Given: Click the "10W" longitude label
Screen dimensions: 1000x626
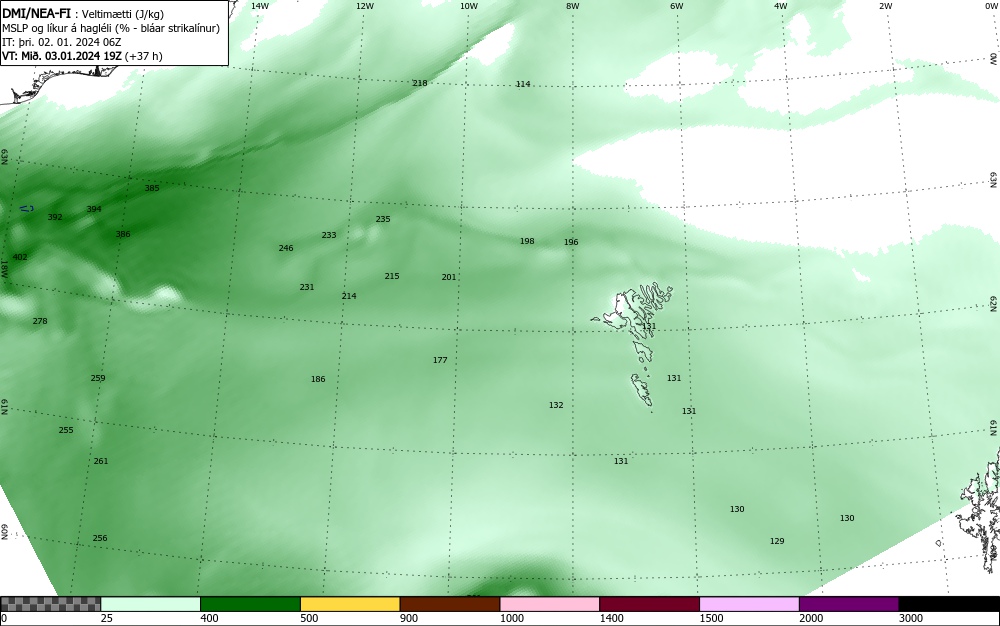Looking at the screenshot, I should [x=469, y=6].
